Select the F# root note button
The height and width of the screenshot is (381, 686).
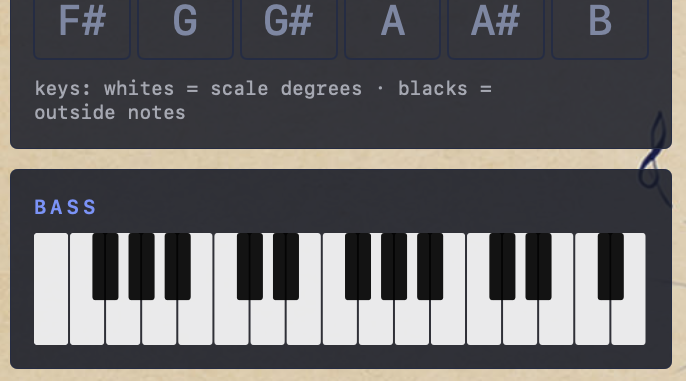pyautogui.click(x=82, y=27)
